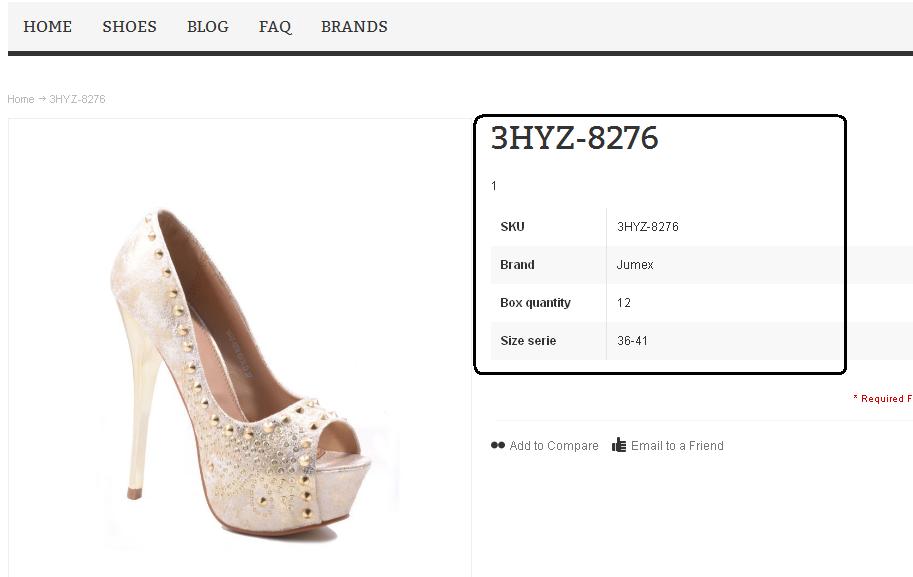Image resolution: width=913 pixels, height=577 pixels.
Task: Click the 36-41 size serie value
Action: pyautogui.click(x=632, y=341)
